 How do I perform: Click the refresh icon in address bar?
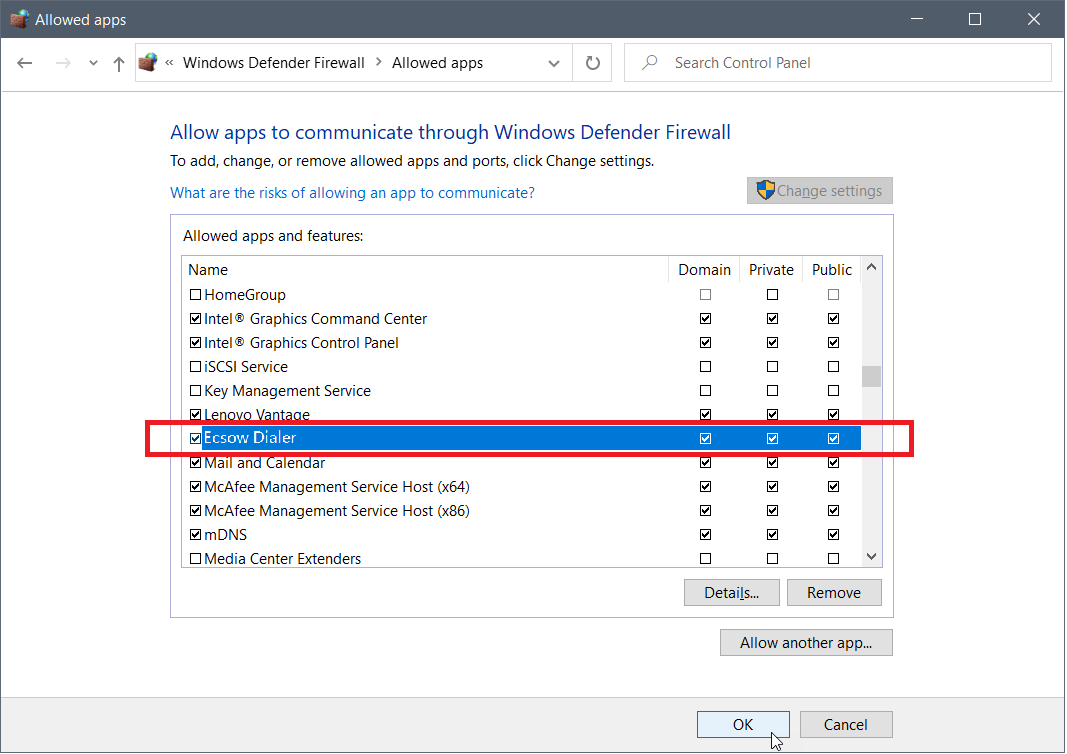[592, 62]
